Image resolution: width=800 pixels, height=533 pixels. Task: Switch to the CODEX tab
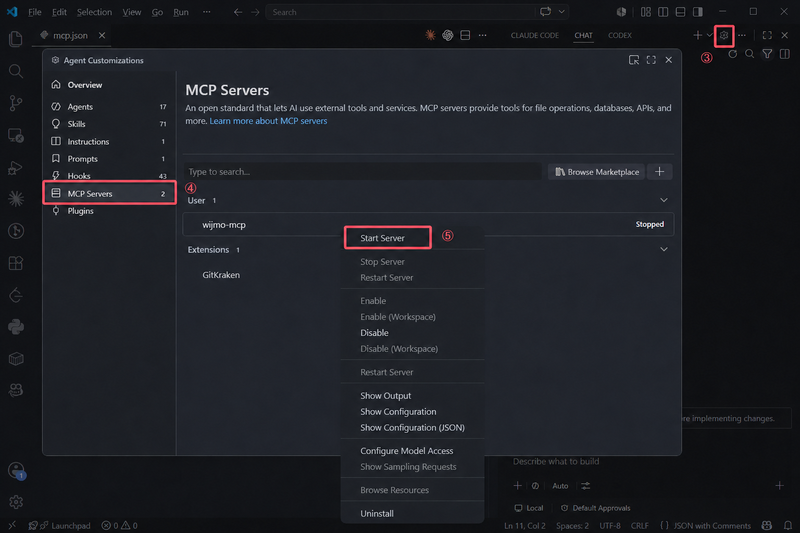click(619, 35)
